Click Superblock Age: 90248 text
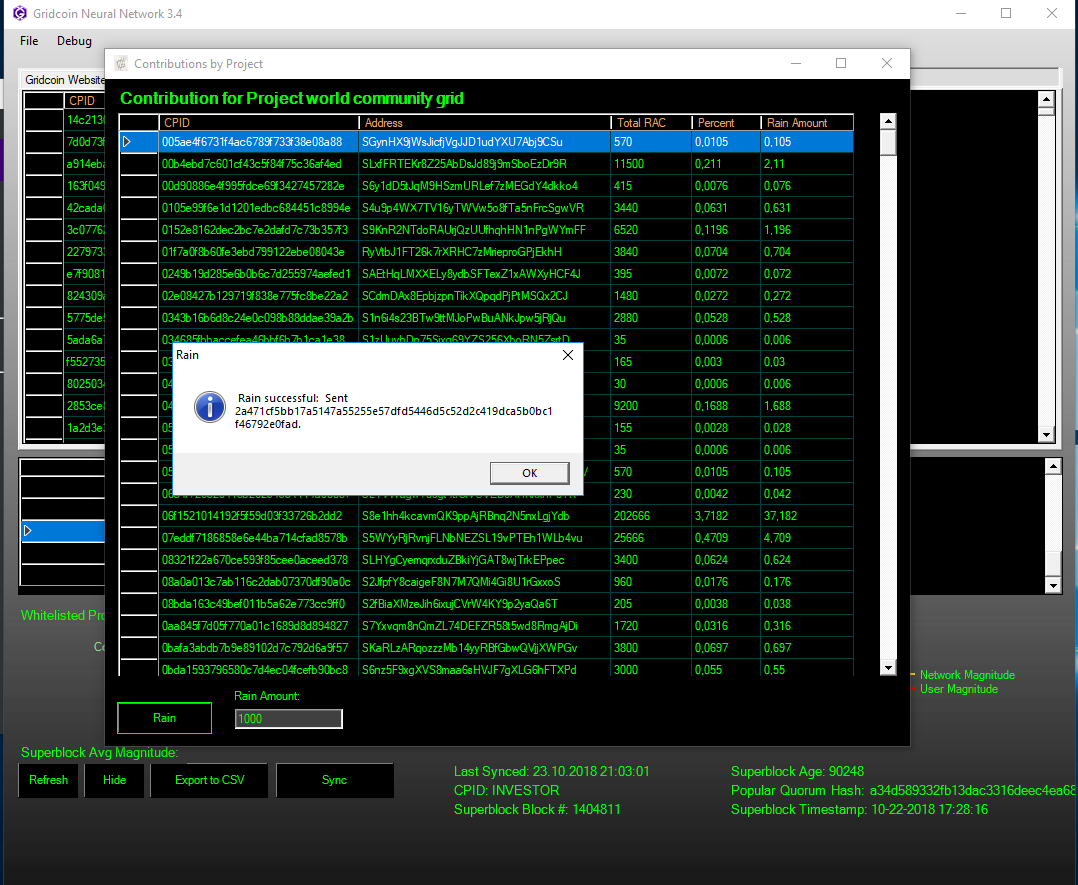 click(x=798, y=772)
